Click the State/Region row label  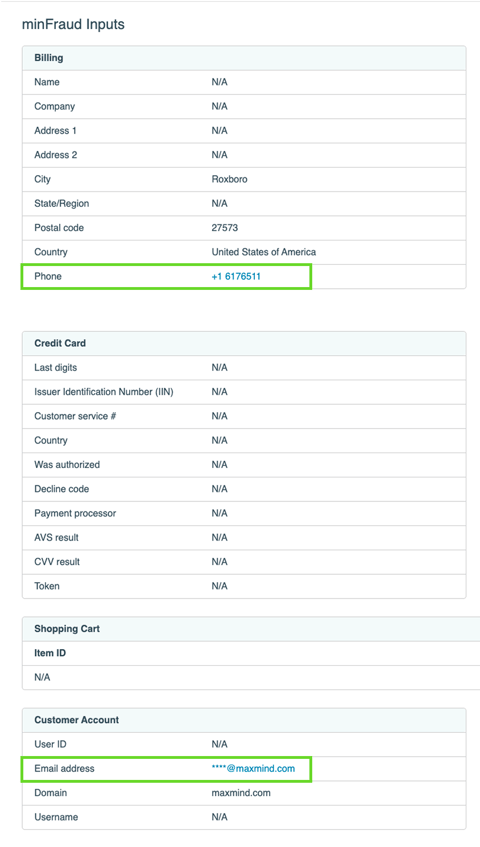[62, 203]
